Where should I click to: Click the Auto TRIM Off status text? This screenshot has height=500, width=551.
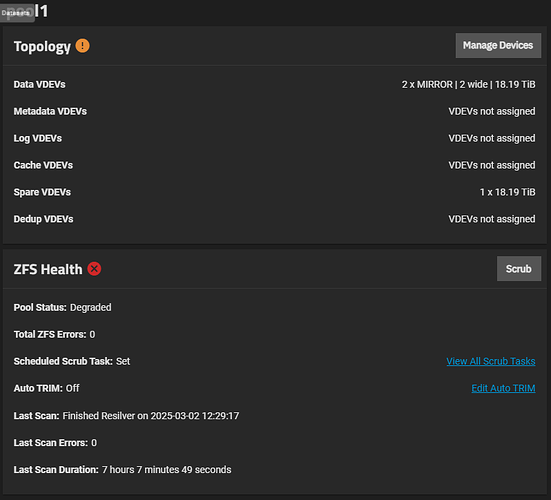point(72,388)
